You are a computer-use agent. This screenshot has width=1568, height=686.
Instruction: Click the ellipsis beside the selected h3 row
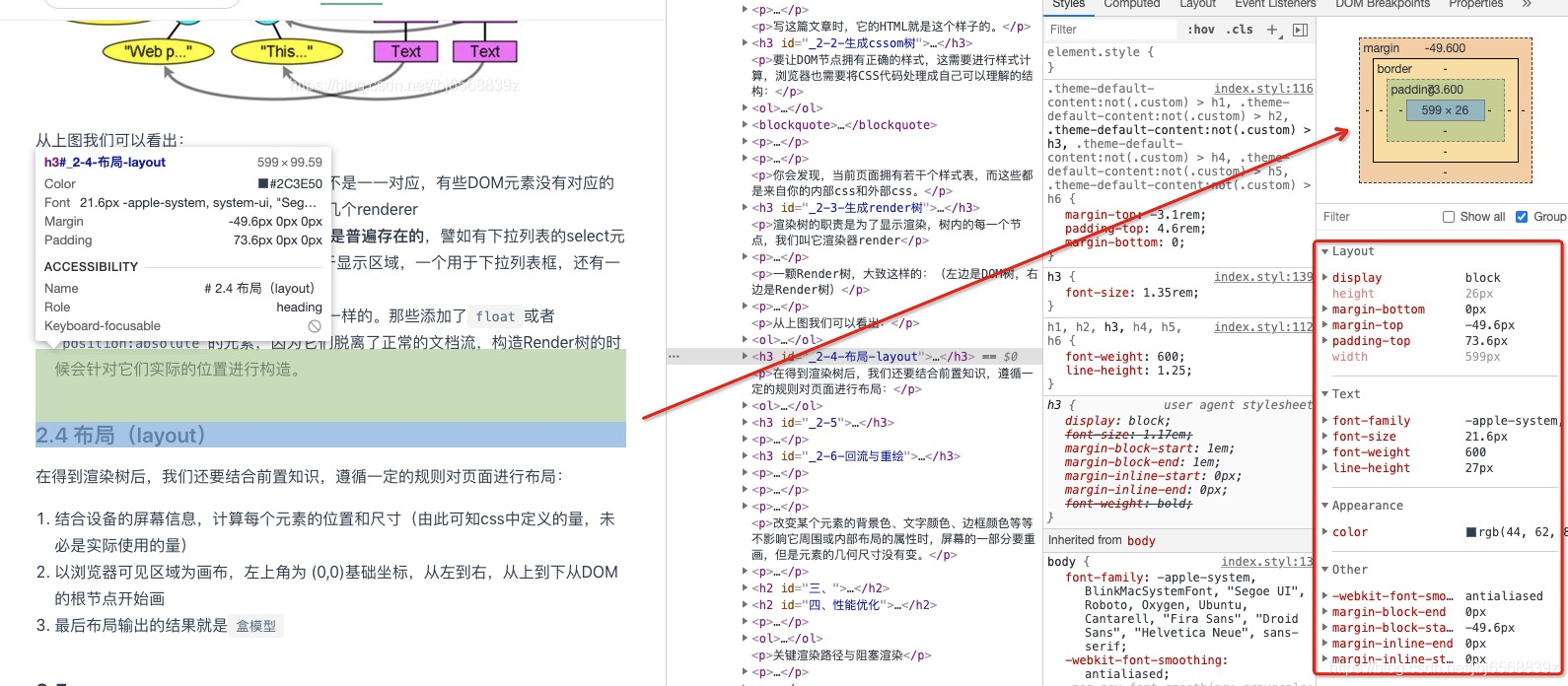coord(674,357)
